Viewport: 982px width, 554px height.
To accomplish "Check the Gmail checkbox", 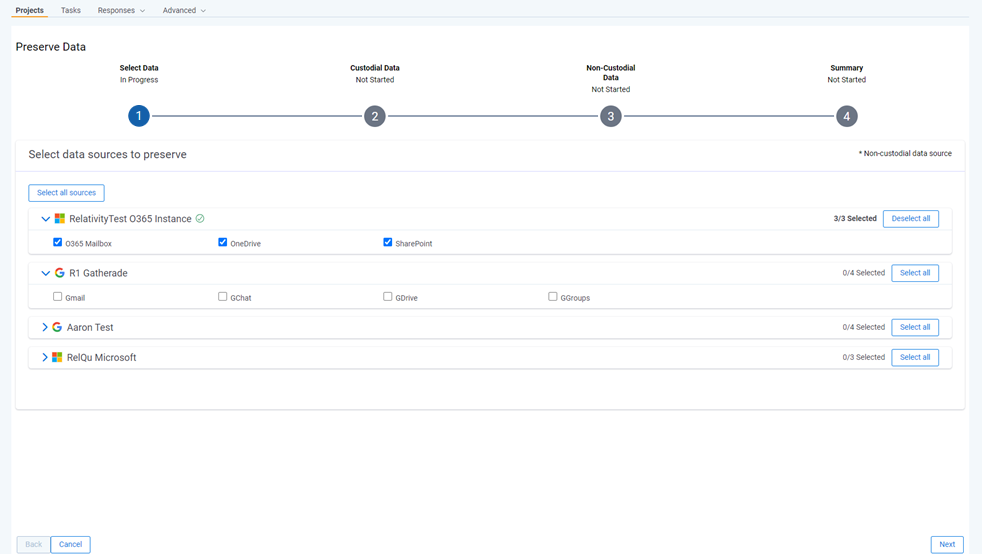I will point(58,297).
